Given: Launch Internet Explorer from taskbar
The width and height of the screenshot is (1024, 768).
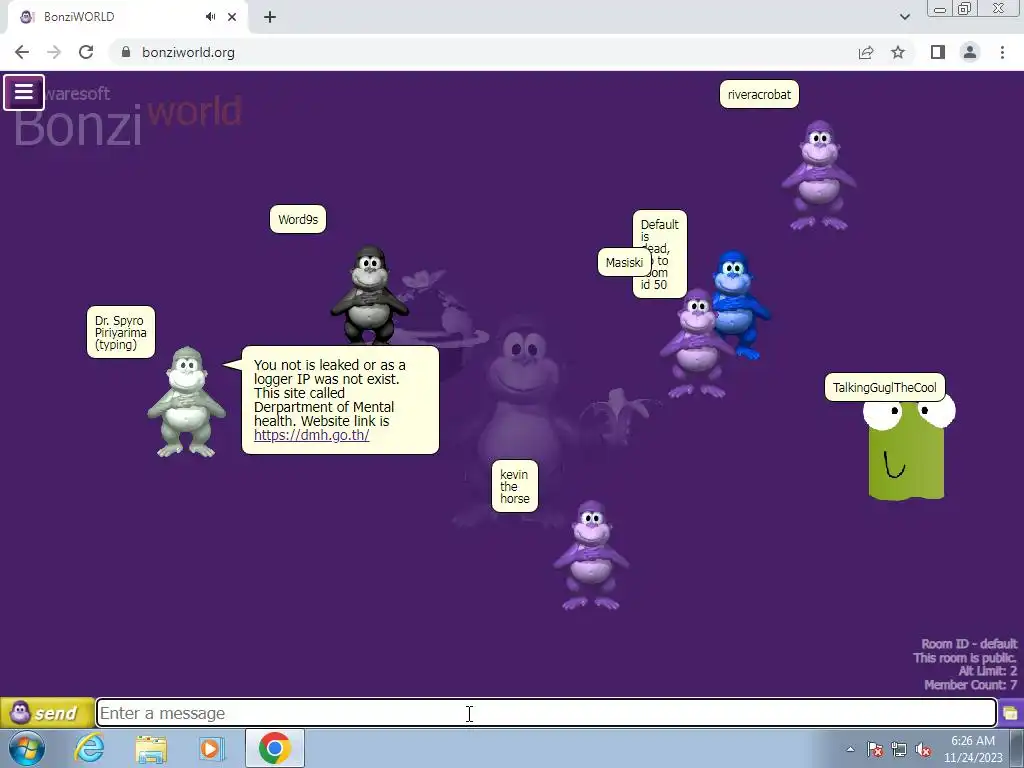Looking at the screenshot, I should (89, 748).
